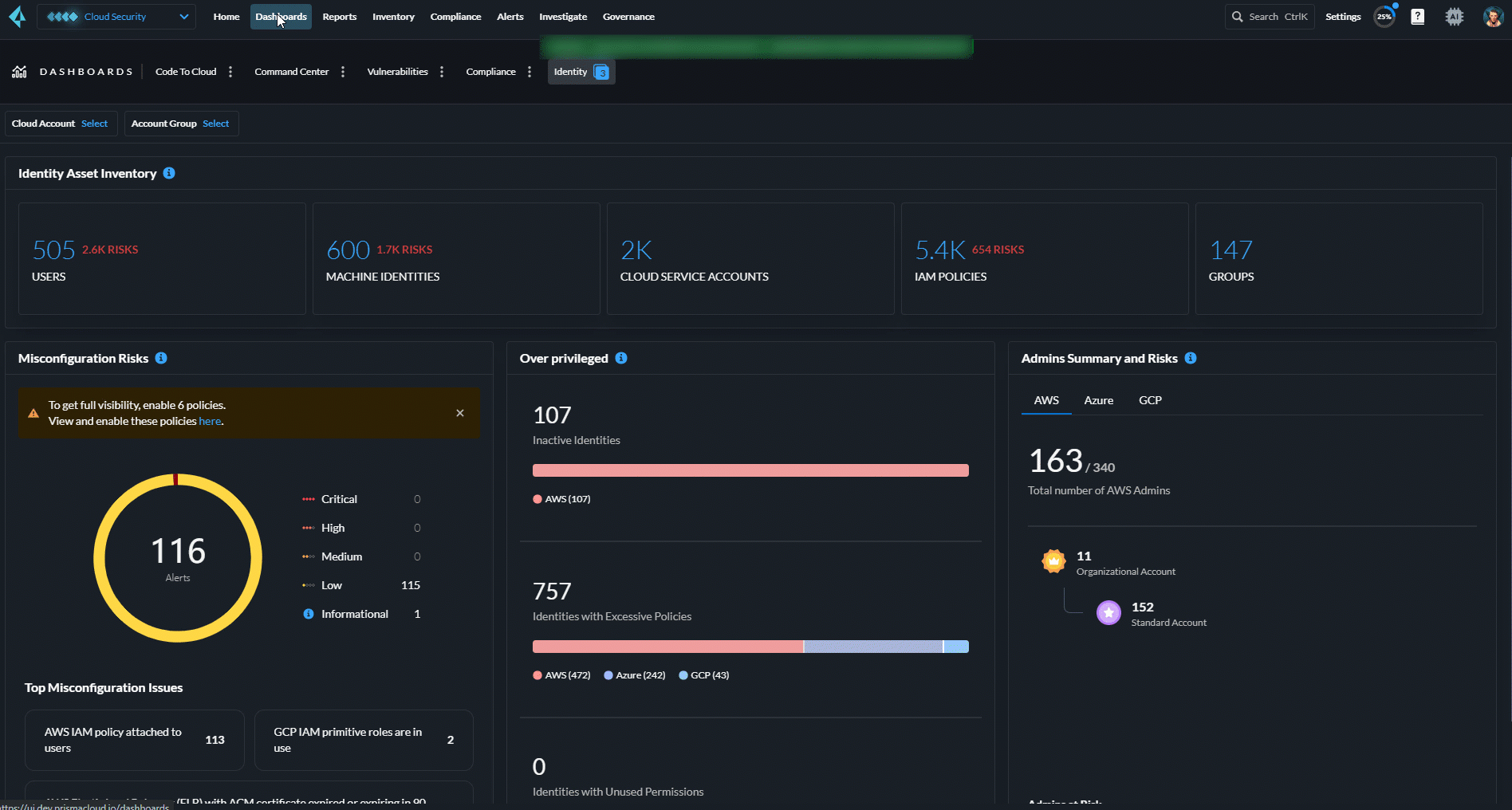Click the 116 Alerts donut chart
This screenshot has height=810, width=1512.
pyautogui.click(x=178, y=558)
